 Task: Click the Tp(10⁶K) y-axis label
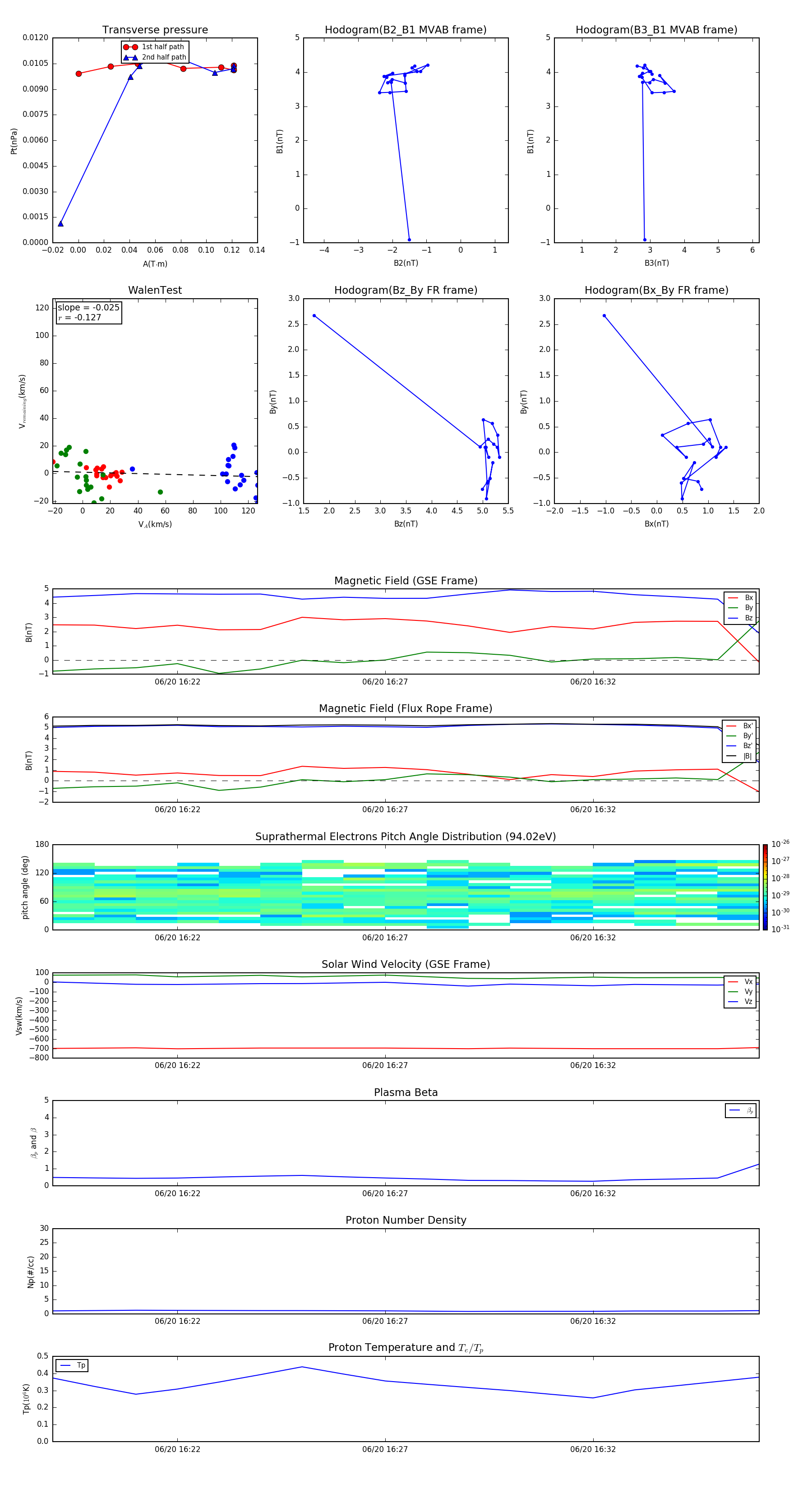click(x=26, y=1399)
